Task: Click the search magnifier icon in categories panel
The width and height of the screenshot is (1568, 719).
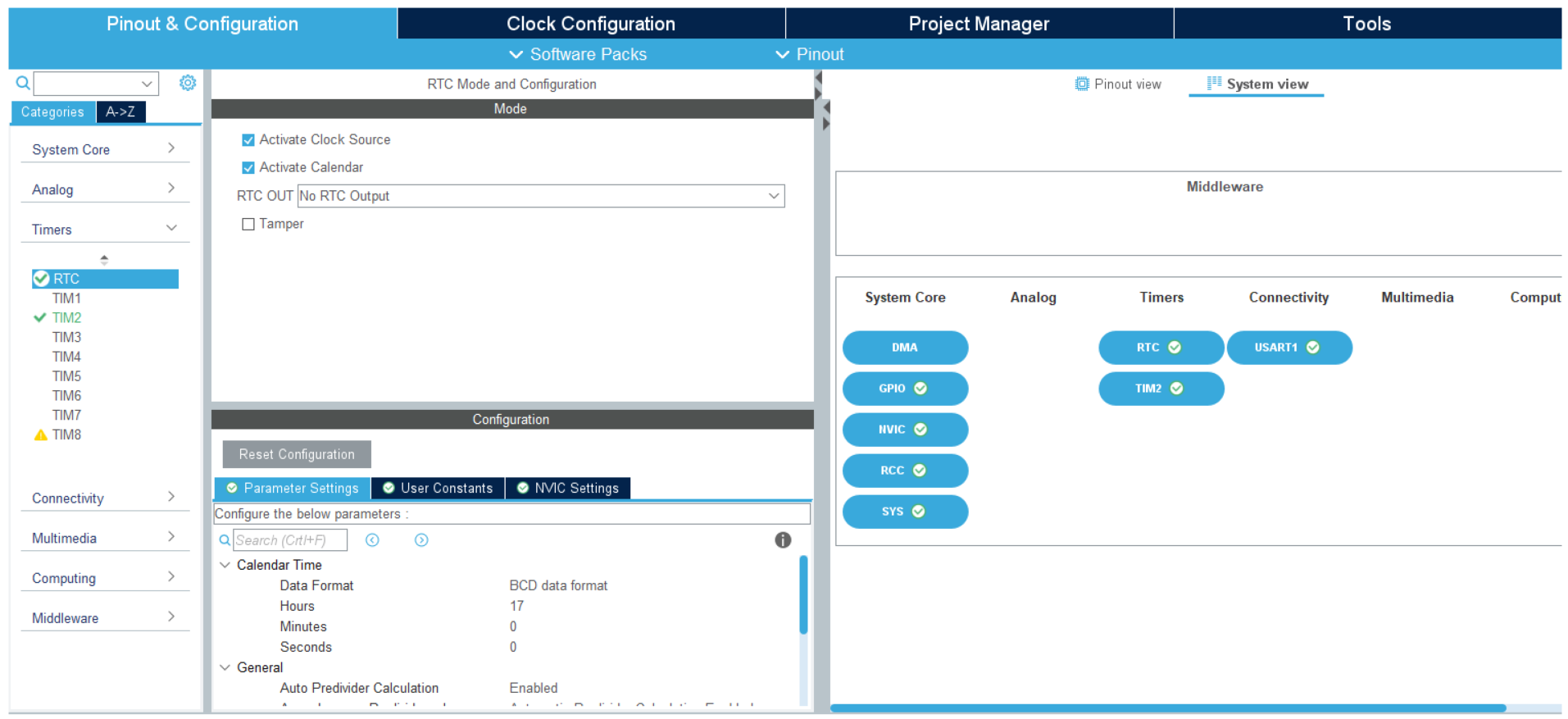Action: pos(23,83)
